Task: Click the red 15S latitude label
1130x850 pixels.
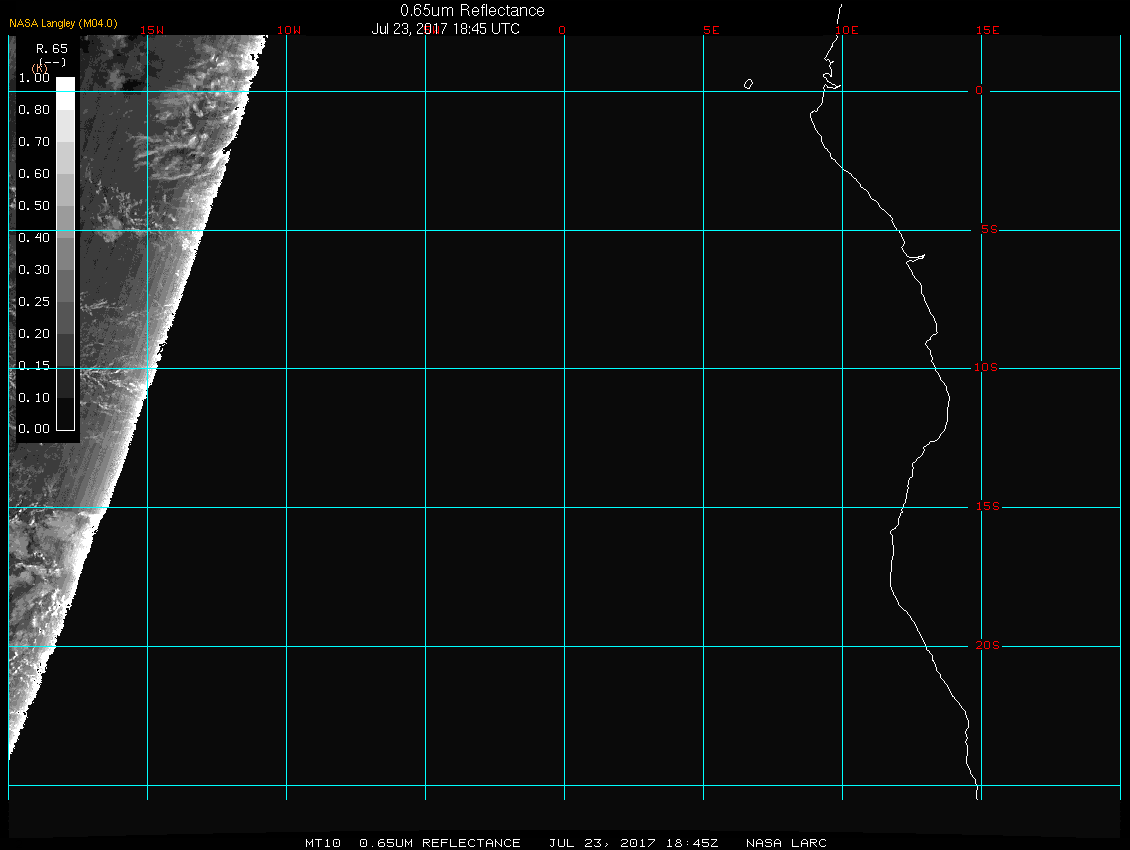Action: [988, 507]
